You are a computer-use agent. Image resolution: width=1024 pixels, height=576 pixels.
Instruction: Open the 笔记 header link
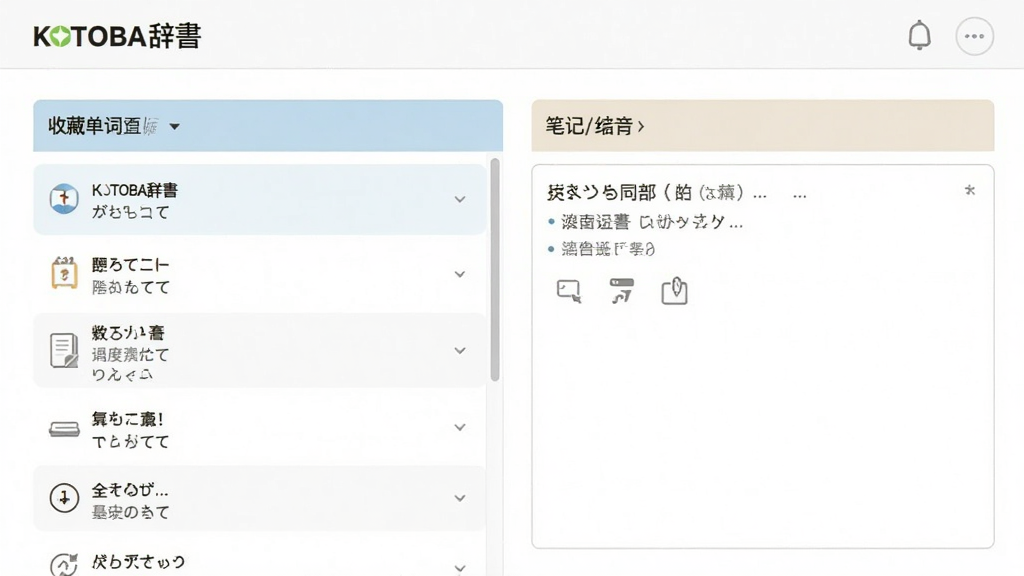594,125
